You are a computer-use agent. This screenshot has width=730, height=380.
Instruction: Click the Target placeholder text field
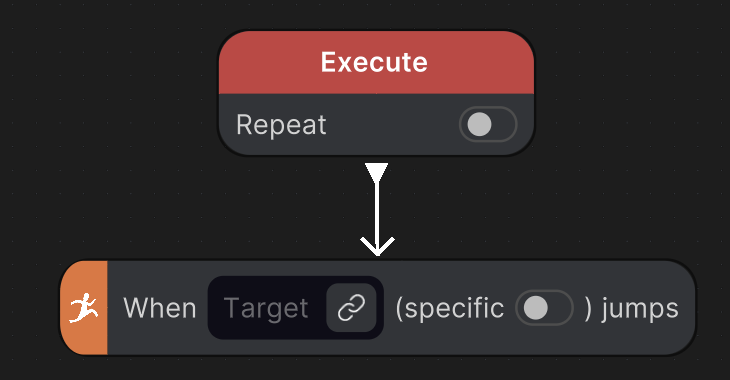(266, 308)
